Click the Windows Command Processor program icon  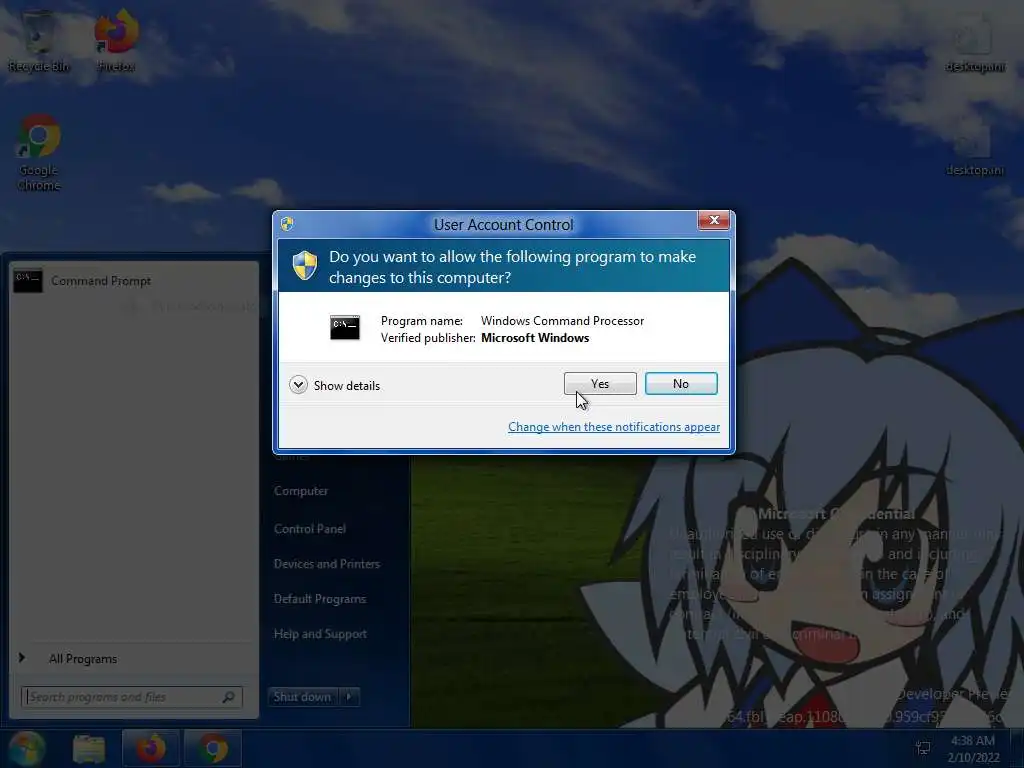(344, 327)
